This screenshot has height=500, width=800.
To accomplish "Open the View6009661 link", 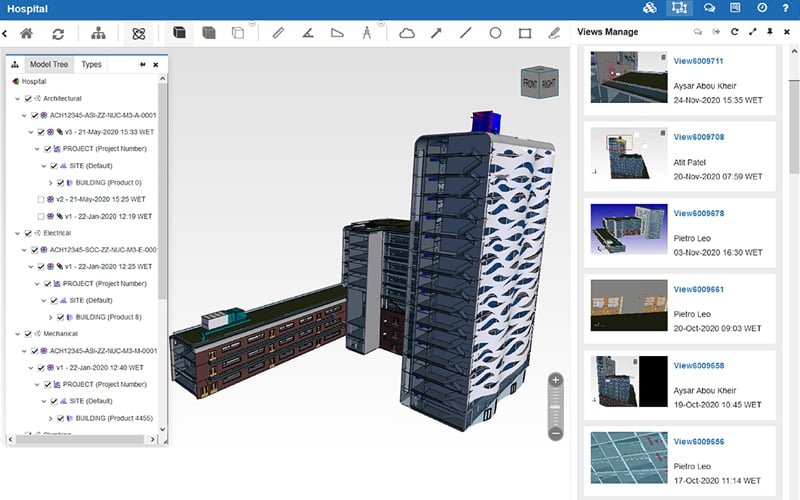I will [x=698, y=289].
